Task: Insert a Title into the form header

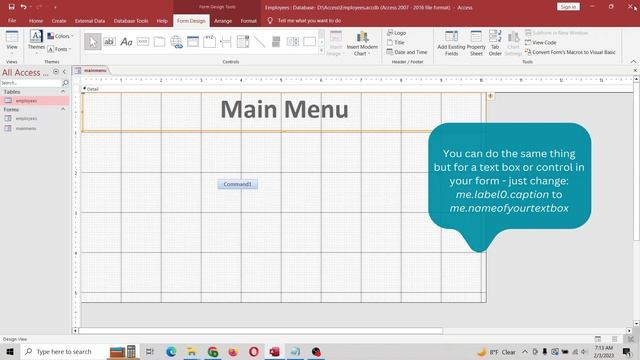Action: point(396,42)
